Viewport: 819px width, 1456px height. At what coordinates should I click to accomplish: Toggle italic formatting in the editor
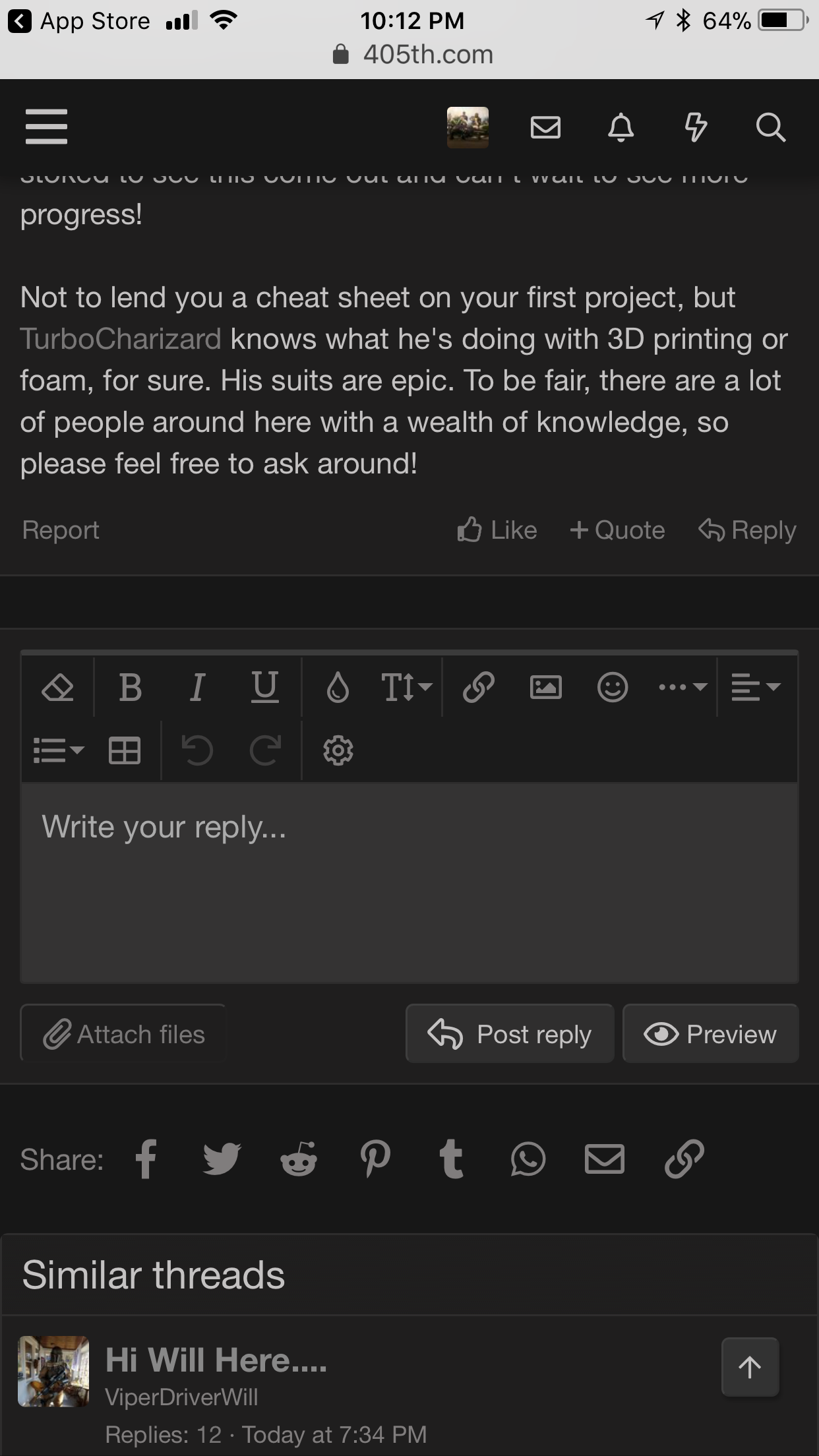tap(197, 687)
